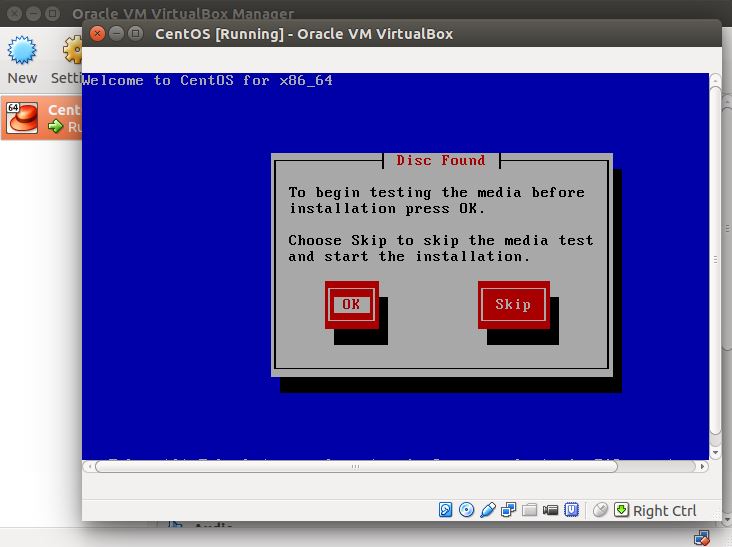Click the Disc Found dialog title
Viewport: 732px width, 547px height.
tap(441, 161)
